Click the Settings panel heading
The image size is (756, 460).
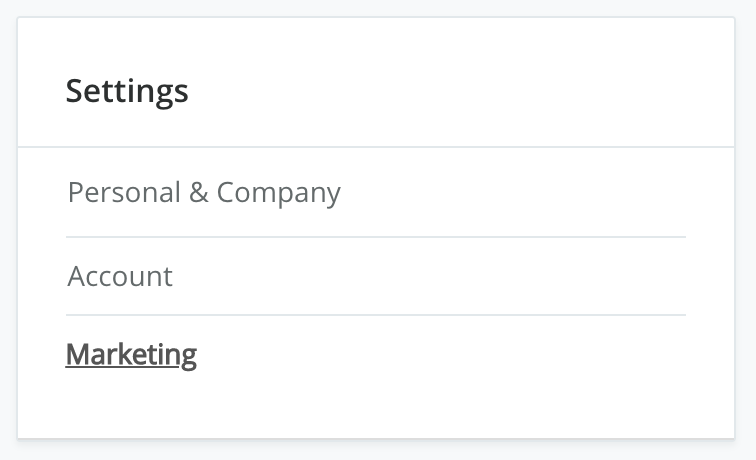tap(127, 91)
